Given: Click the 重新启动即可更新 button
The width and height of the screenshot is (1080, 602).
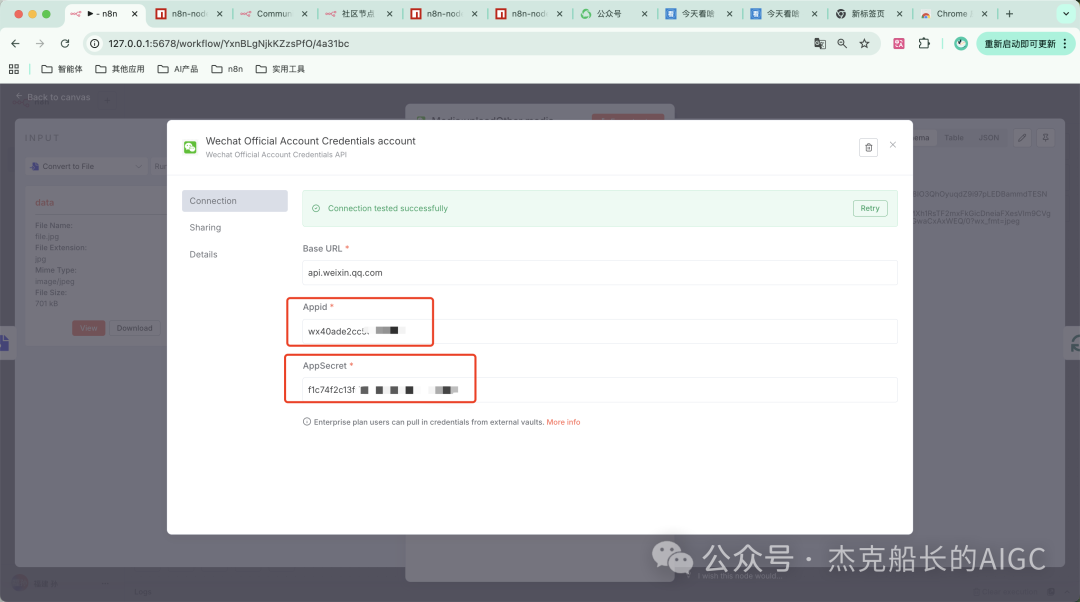Looking at the screenshot, I should pos(1025,43).
